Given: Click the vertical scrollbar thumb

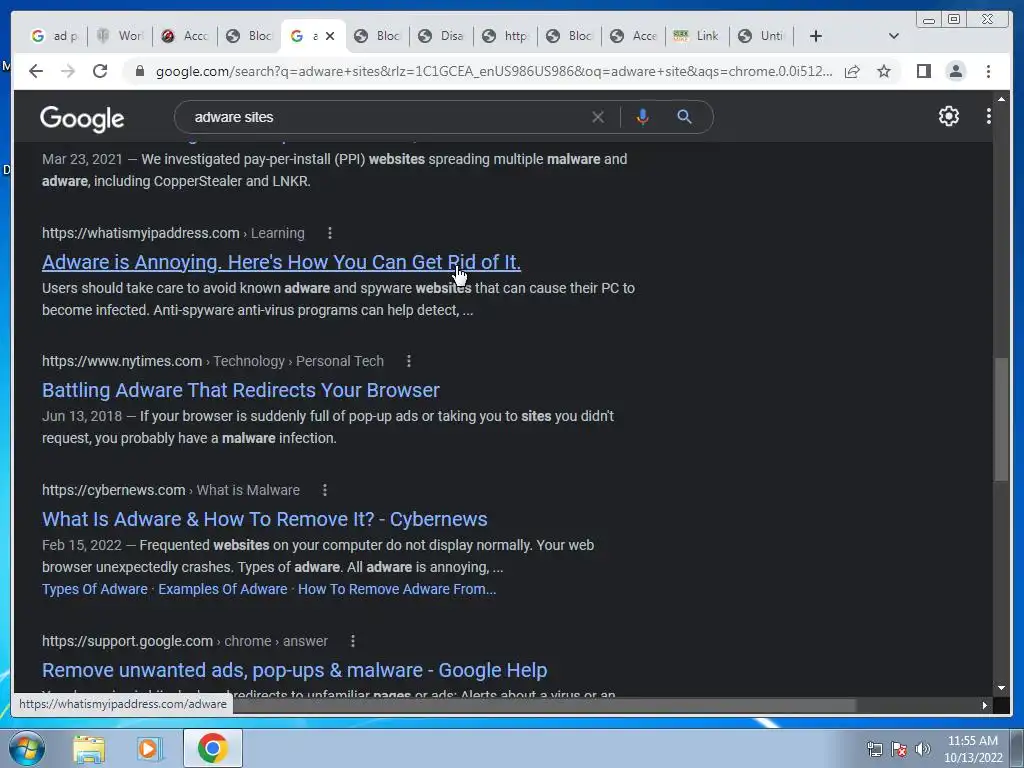Looking at the screenshot, I should (x=1001, y=420).
